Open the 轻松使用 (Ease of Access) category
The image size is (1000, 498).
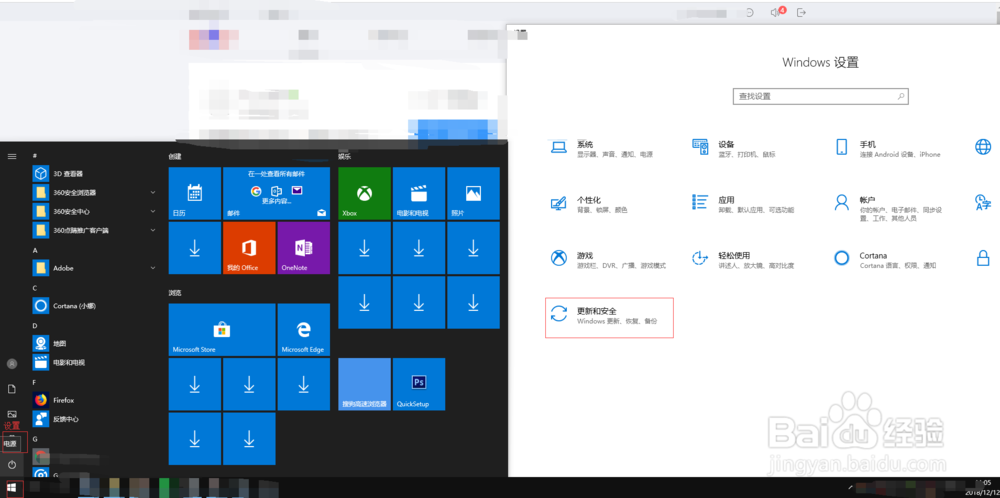(x=743, y=260)
